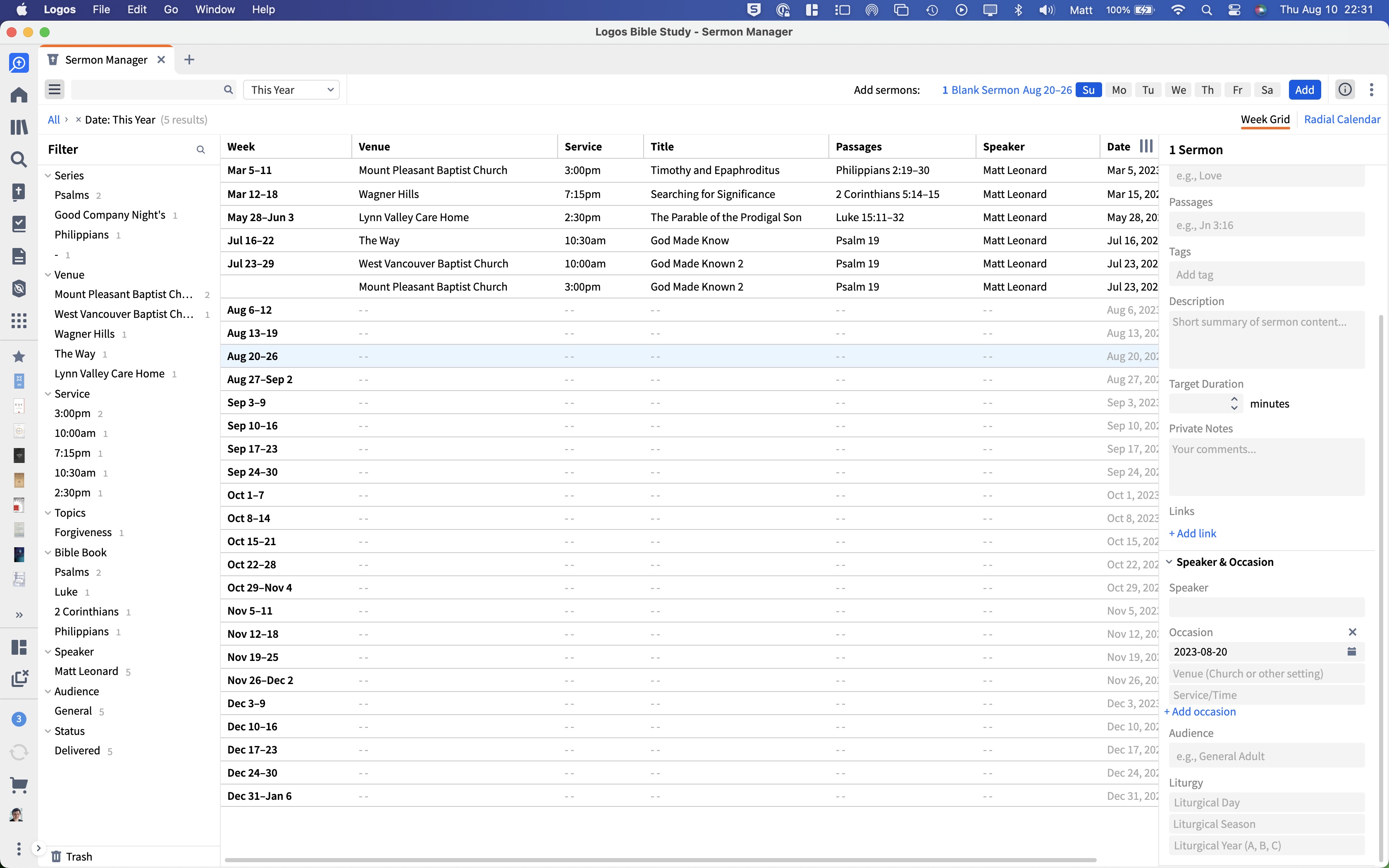The height and width of the screenshot is (868, 1389).
Task: Open Trash at the bottom of filter panel
Action: point(72,856)
